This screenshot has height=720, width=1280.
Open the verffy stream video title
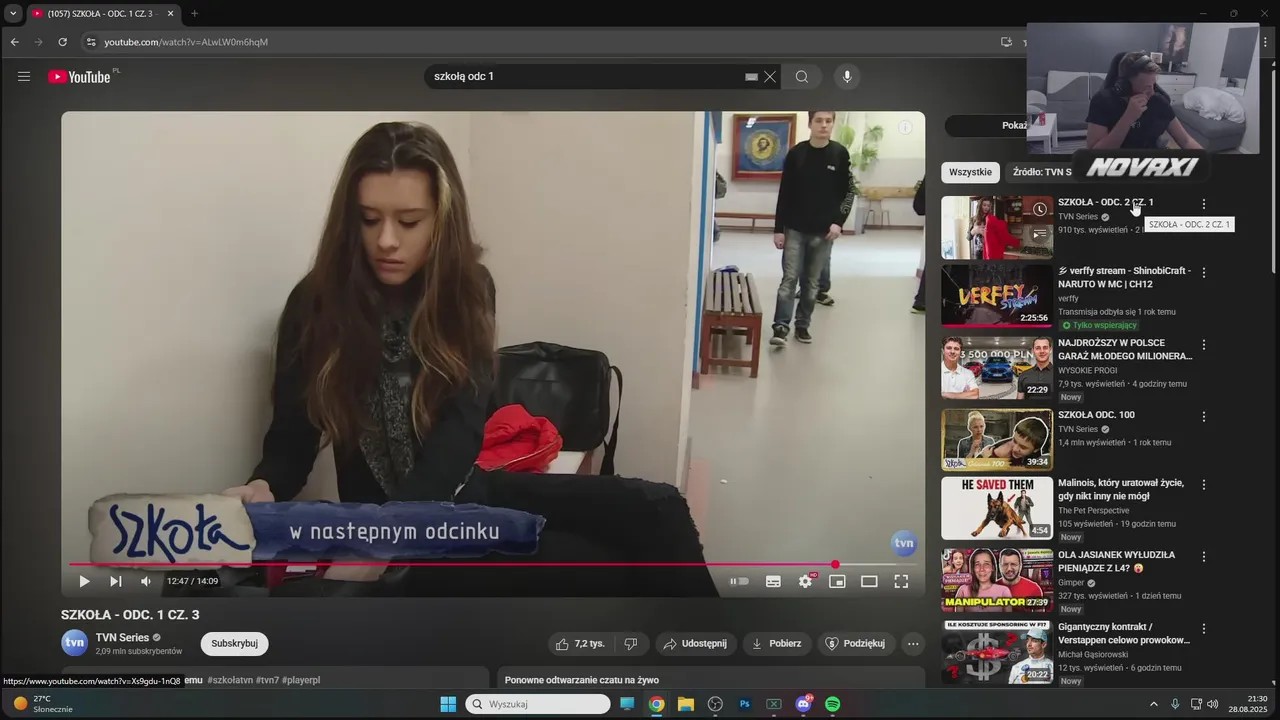click(1124, 277)
